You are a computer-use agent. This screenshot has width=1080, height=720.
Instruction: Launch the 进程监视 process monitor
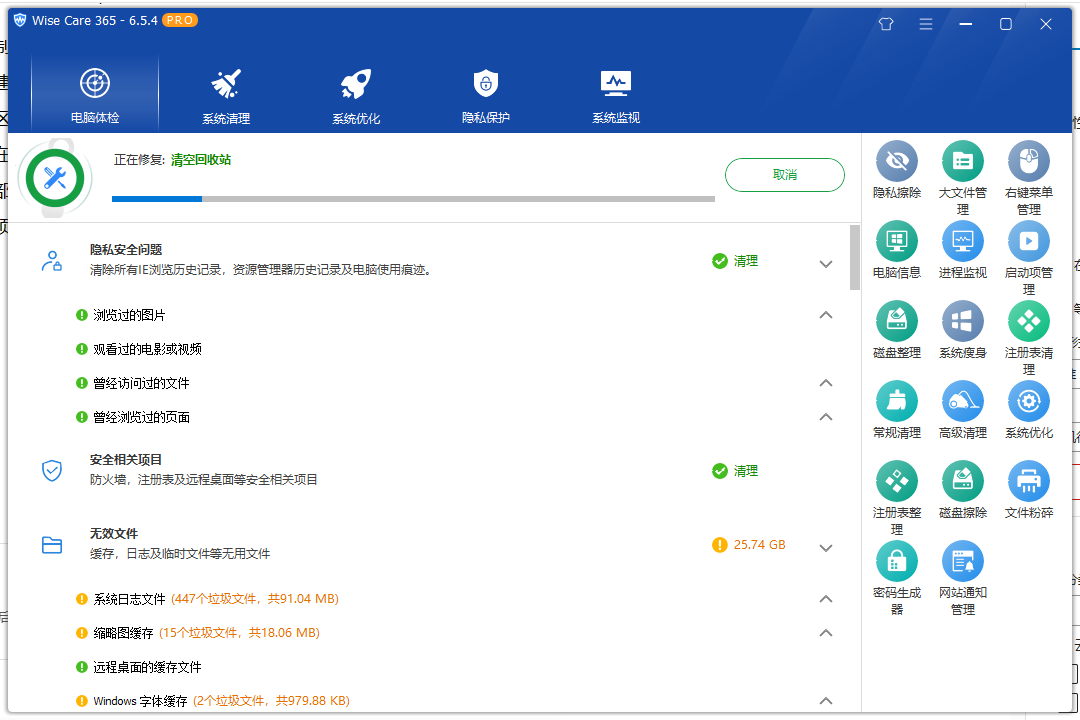962,250
